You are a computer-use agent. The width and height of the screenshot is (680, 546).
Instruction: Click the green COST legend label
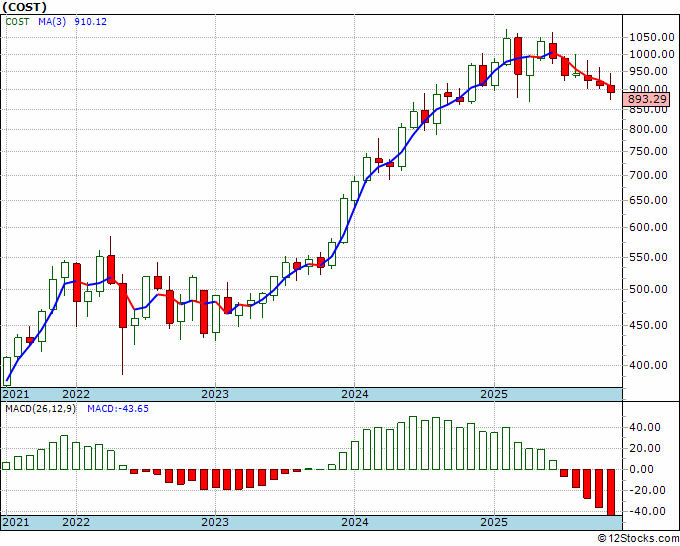17,22
